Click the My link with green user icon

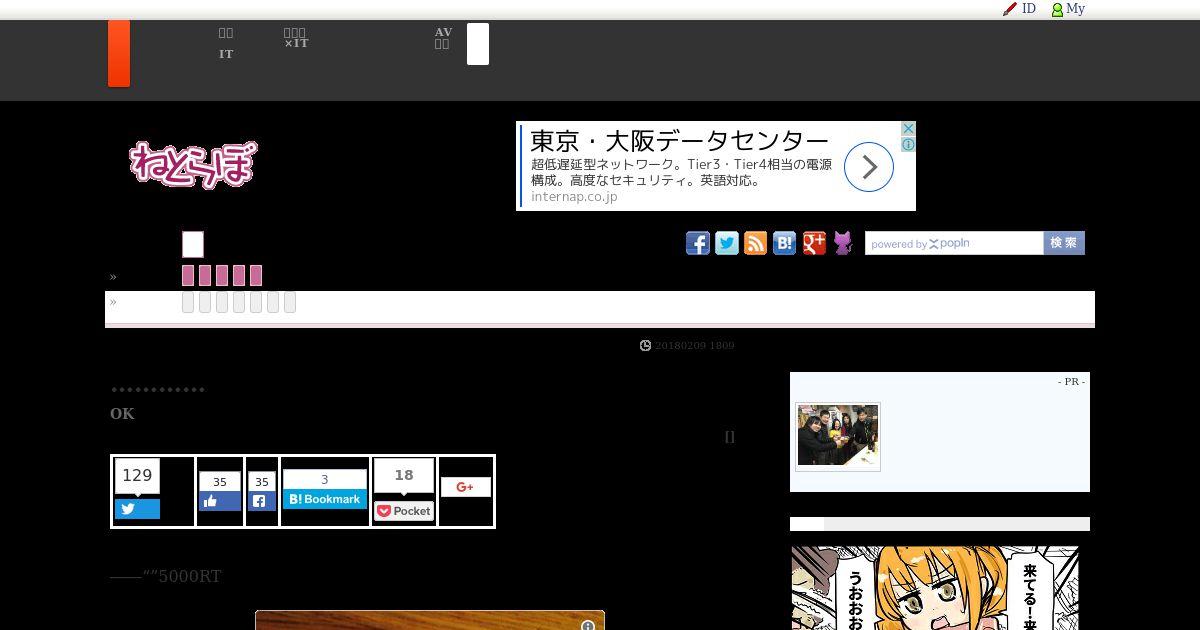point(1068,9)
